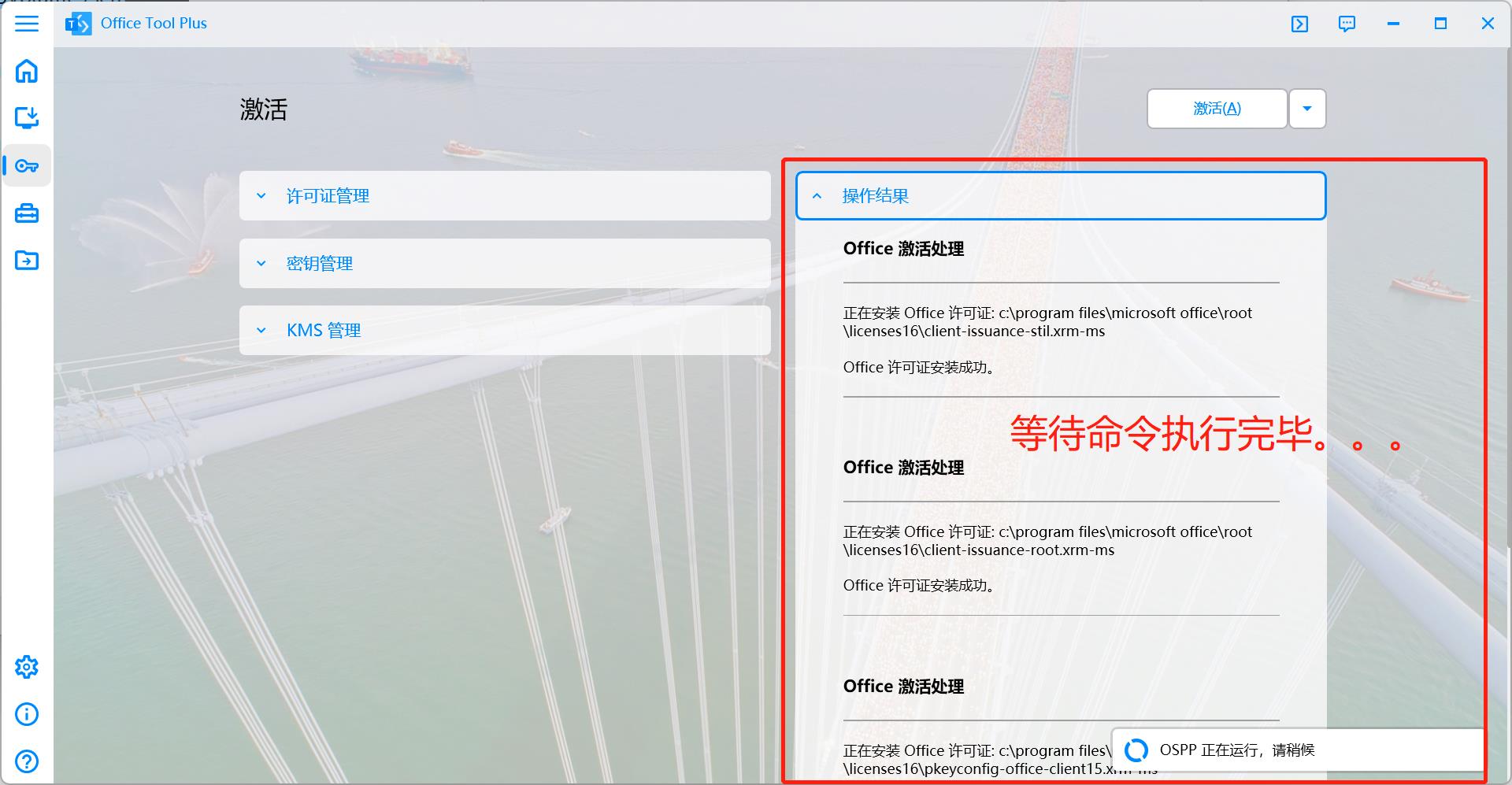The image size is (1512, 785).
Task: Click the Office Tool Plus logo
Action: point(78,23)
